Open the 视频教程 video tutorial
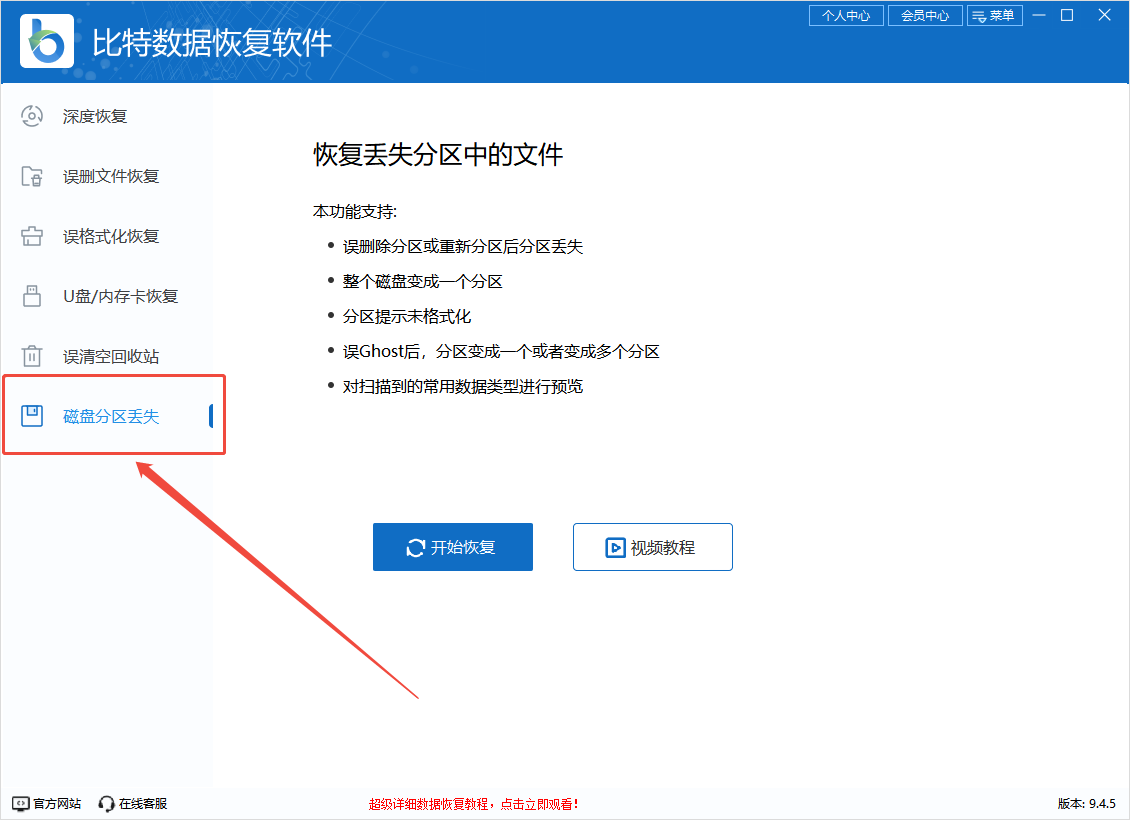 [653, 547]
